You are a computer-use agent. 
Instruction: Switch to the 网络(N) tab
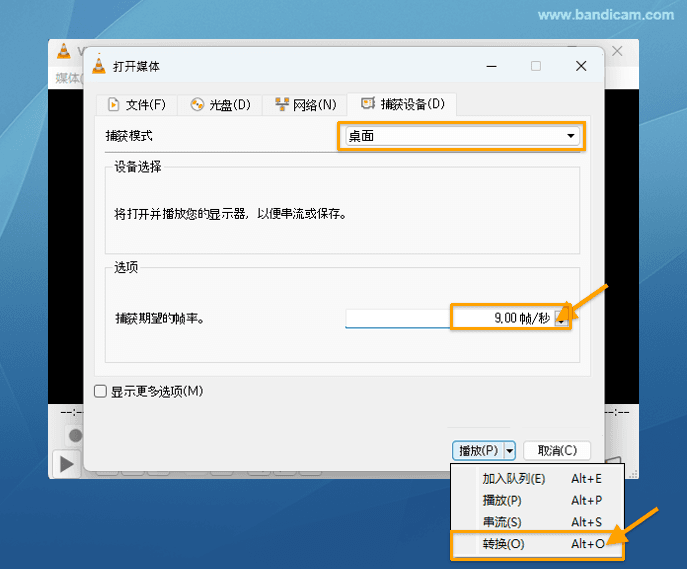tap(305, 105)
